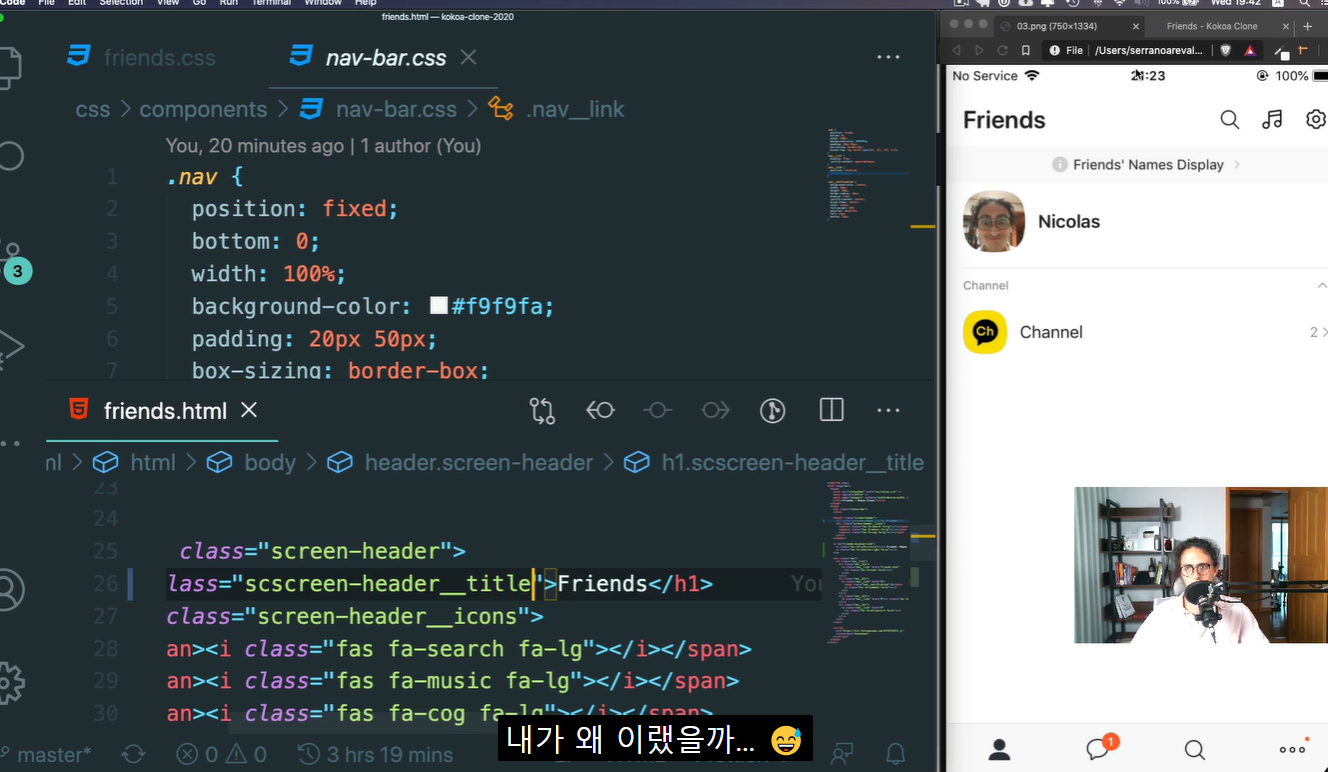The width and height of the screenshot is (1328, 772).
Task: Click the #f9f9fa color swatch
Action: pyautogui.click(x=438, y=306)
